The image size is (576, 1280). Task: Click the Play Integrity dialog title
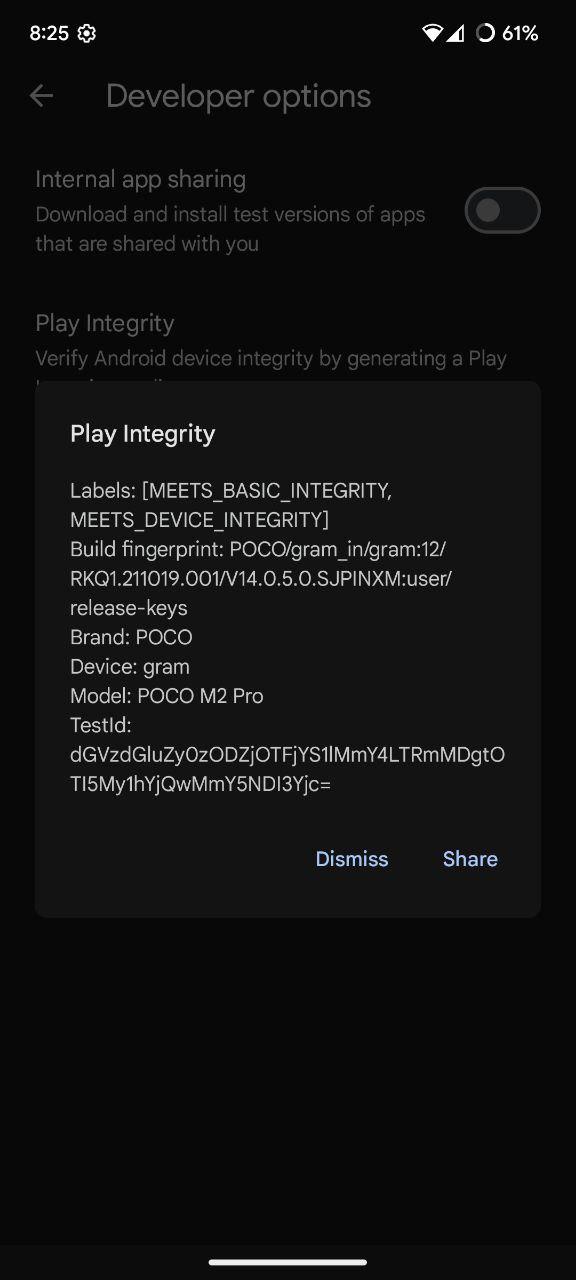[x=143, y=434]
